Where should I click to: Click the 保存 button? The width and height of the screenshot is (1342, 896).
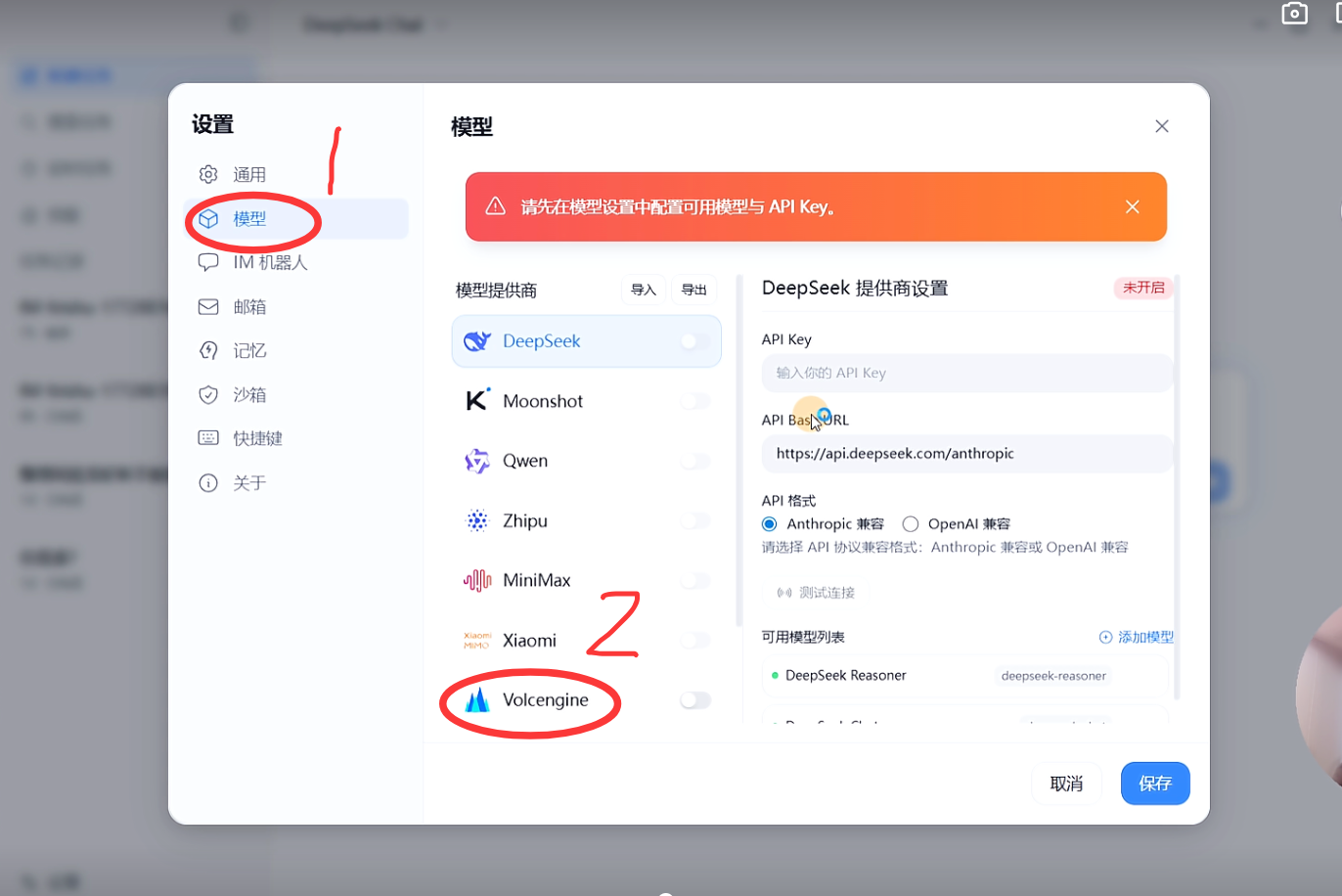(1154, 784)
